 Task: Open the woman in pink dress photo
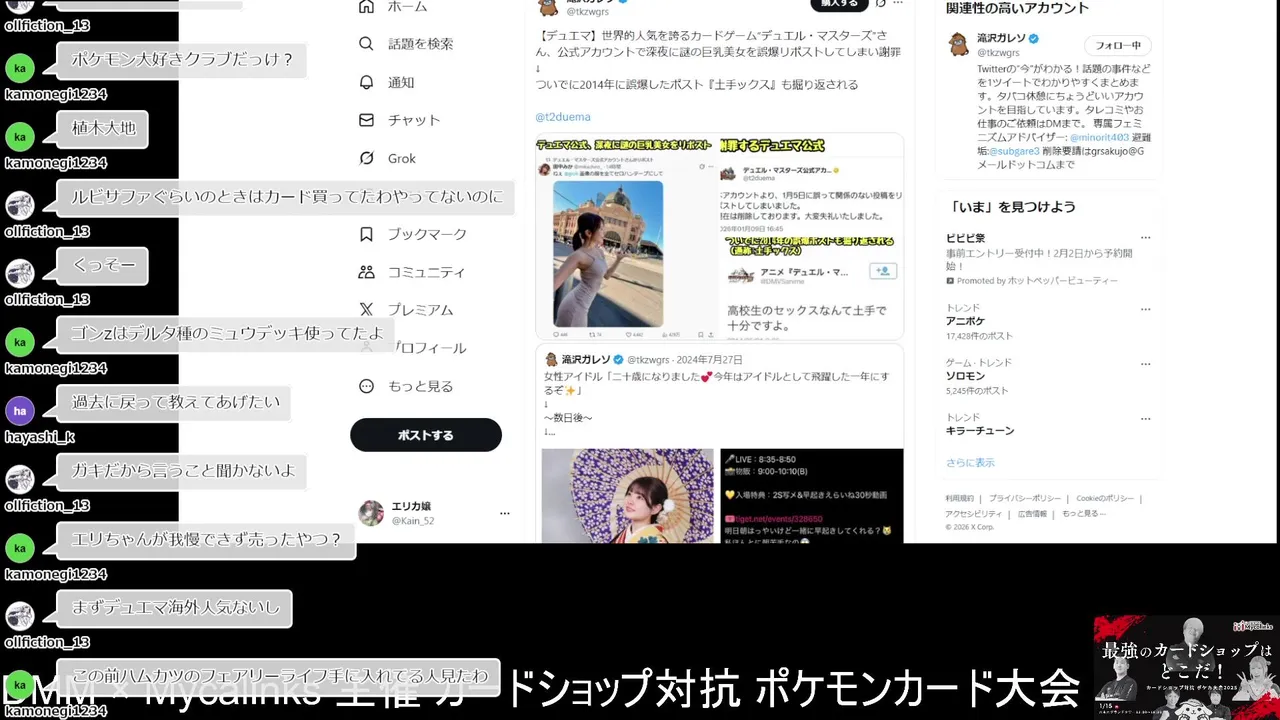pyautogui.click(x=608, y=254)
